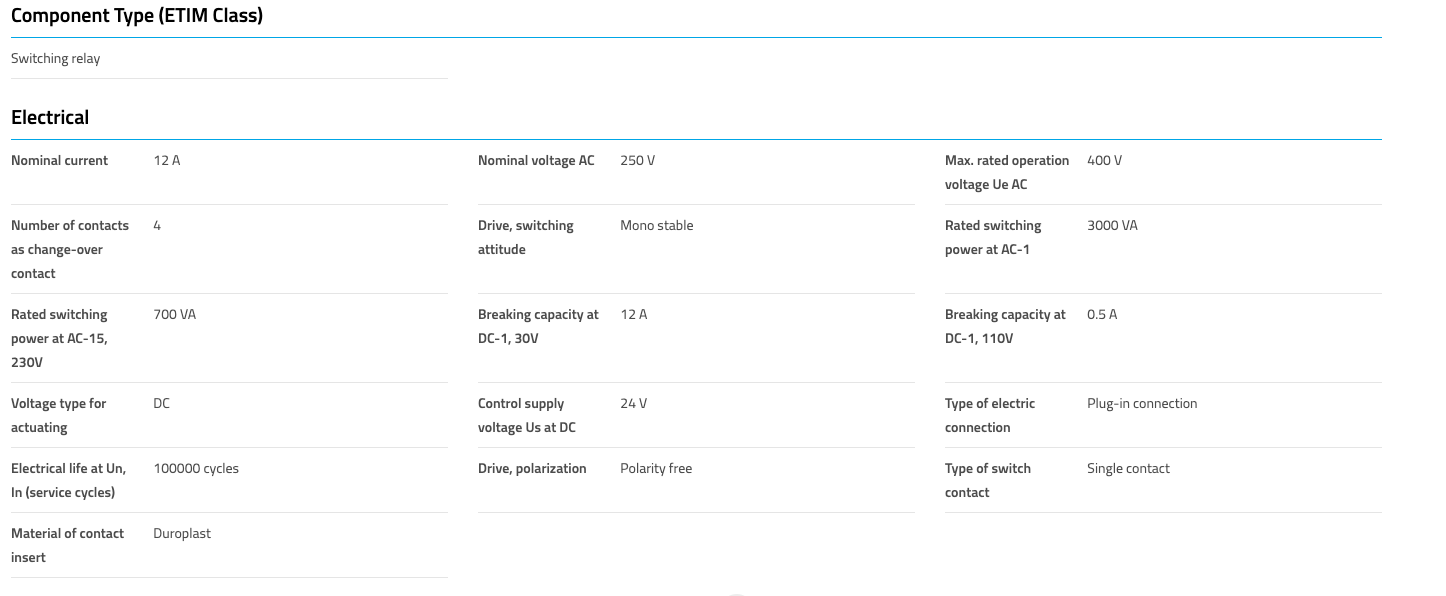Click the 'Plug-in connection' value

click(1142, 403)
